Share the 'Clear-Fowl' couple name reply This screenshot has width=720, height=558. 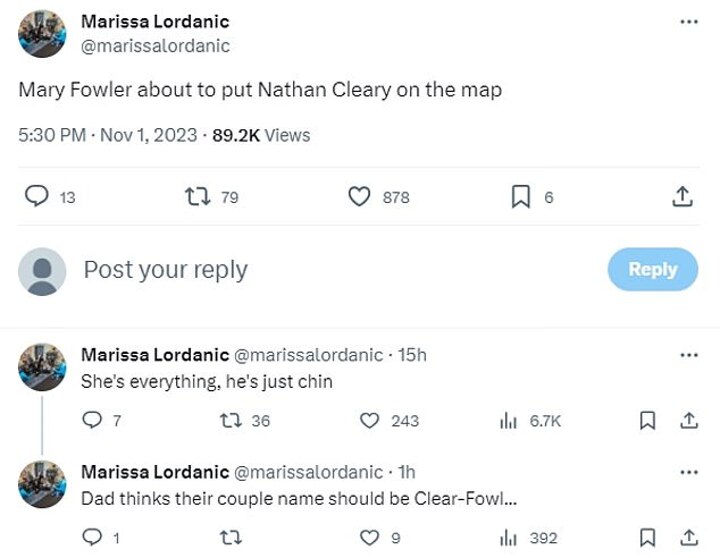(688, 538)
